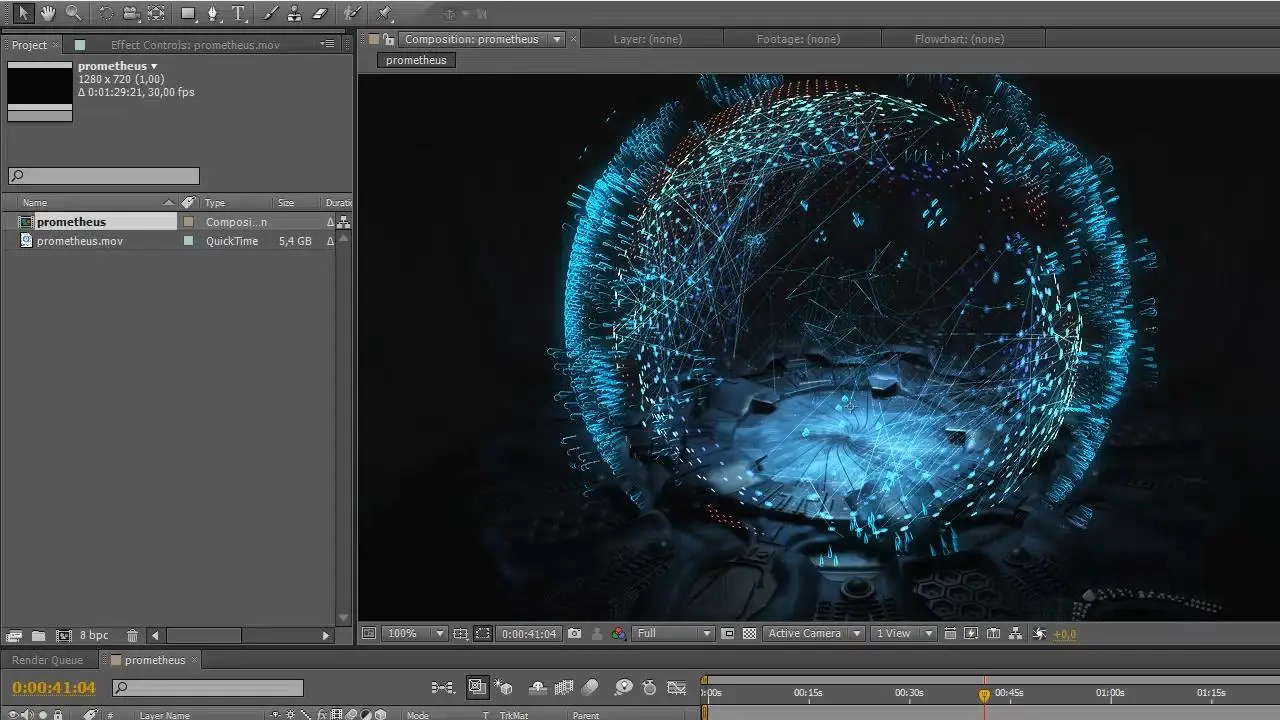Viewport: 1280px width, 720px height.
Task: Enable Motion Blur for all layers
Action: 590,687
